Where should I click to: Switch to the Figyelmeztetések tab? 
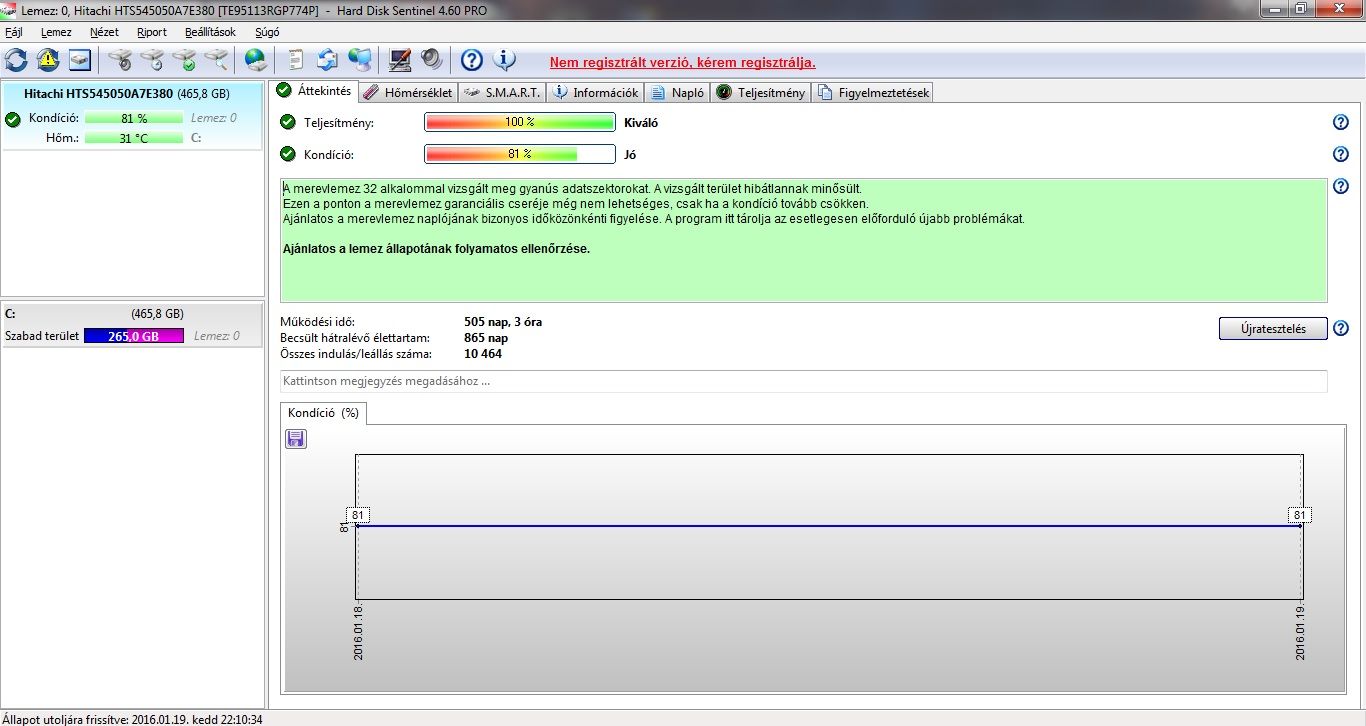(x=873, y=93)
